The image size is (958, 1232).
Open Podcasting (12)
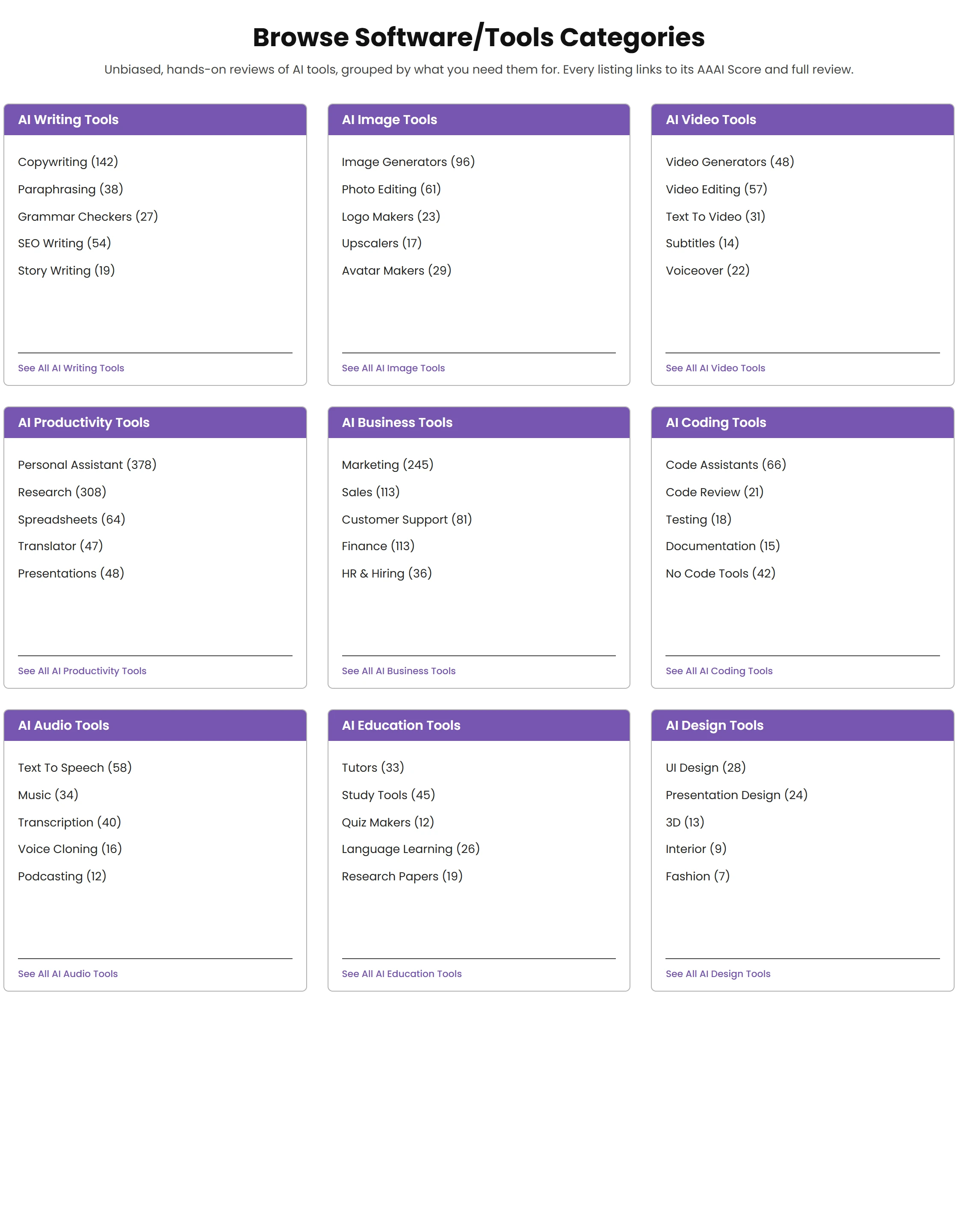[62, 876]
